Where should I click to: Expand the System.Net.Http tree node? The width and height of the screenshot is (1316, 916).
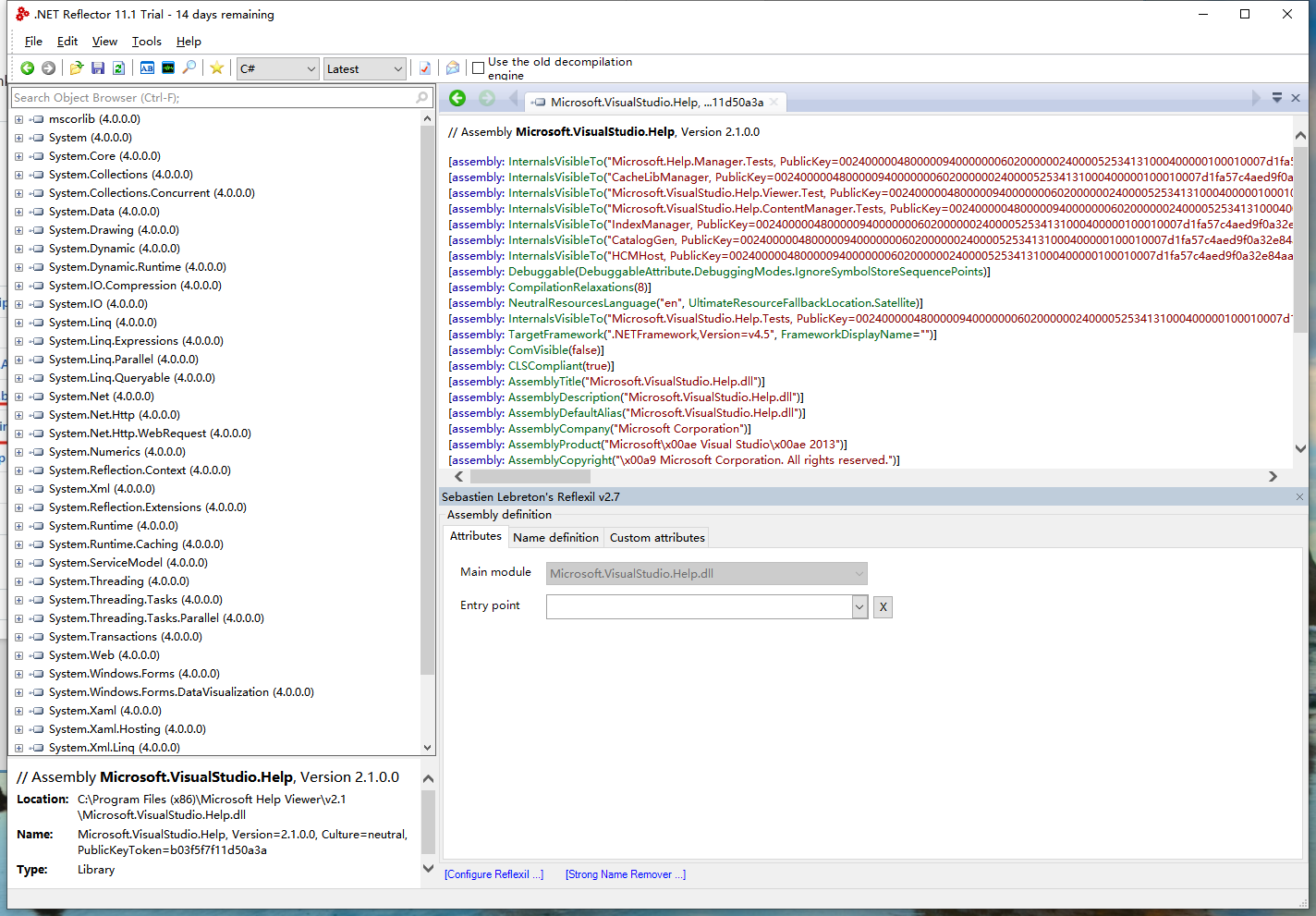tap(18, 415)
